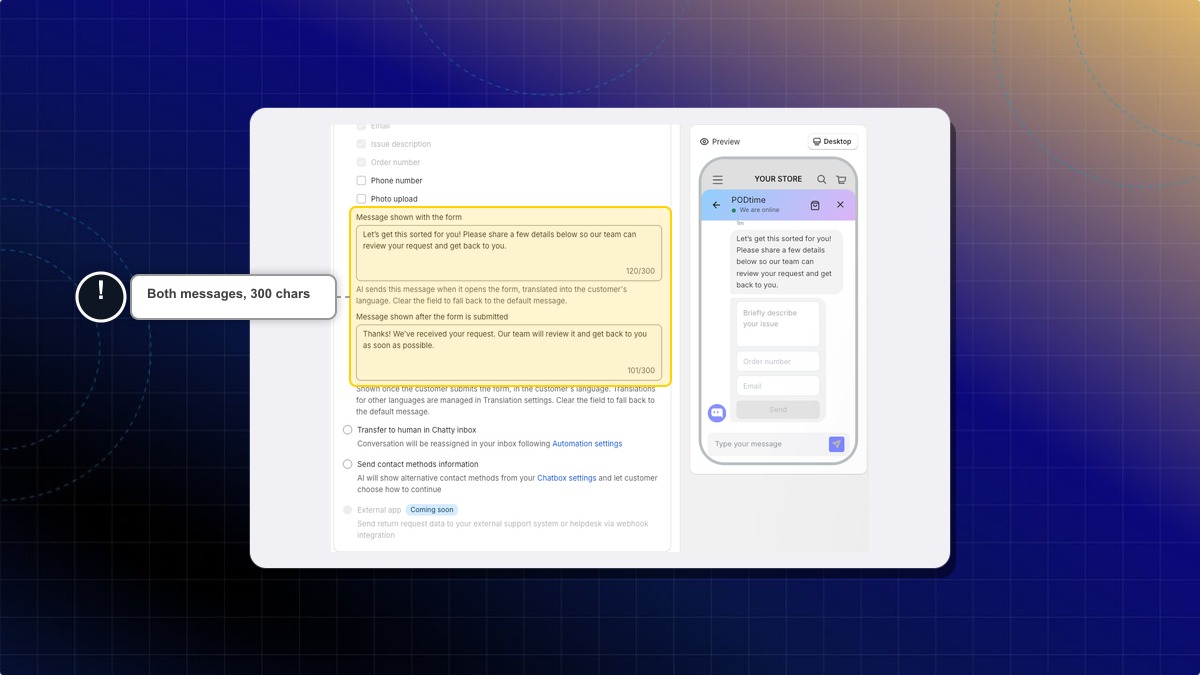The image size is (1200, 675).
Task: Click the YOUR STORE title
Action: (778, 179)
